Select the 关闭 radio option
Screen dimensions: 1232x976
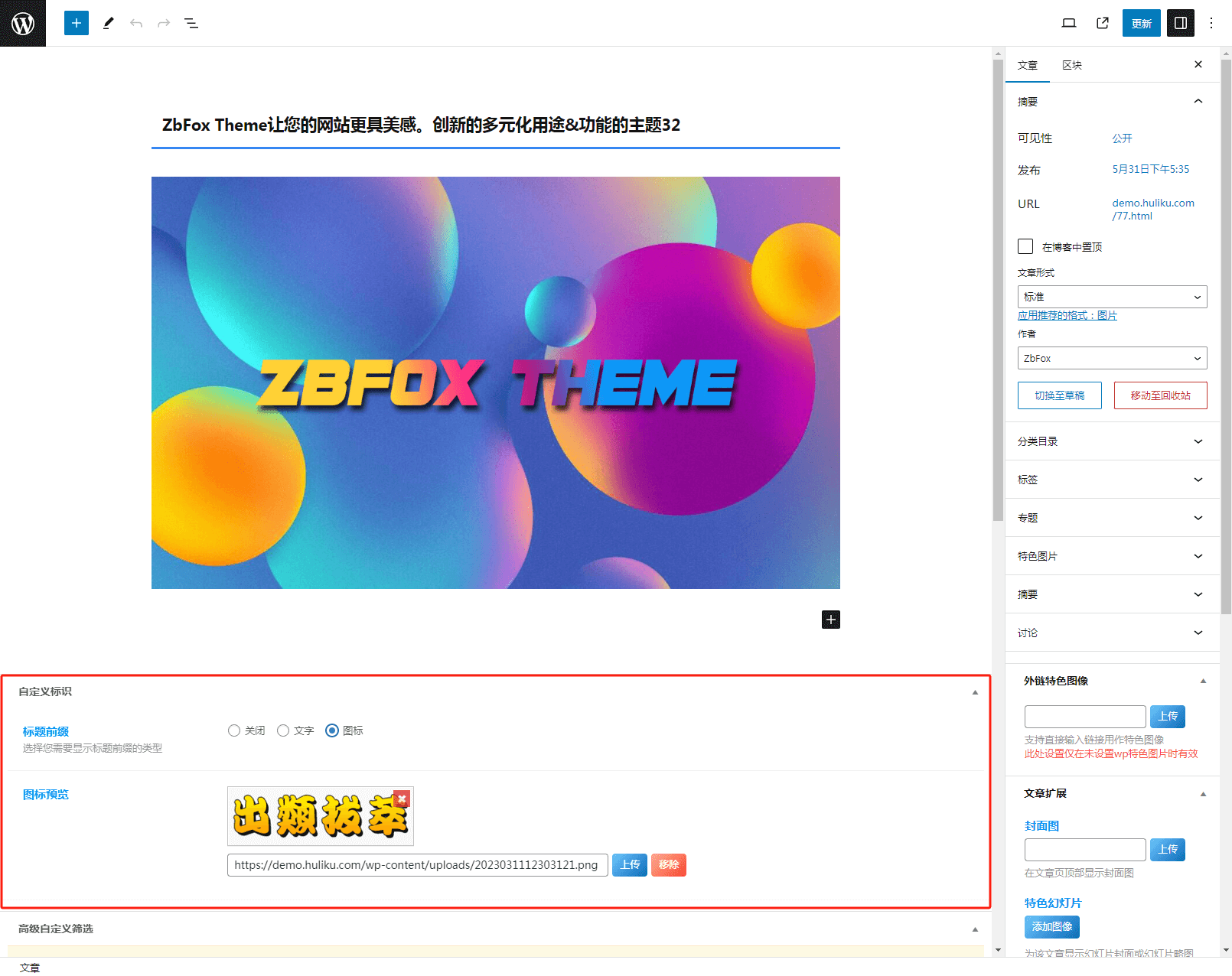(x=234, y=730)
